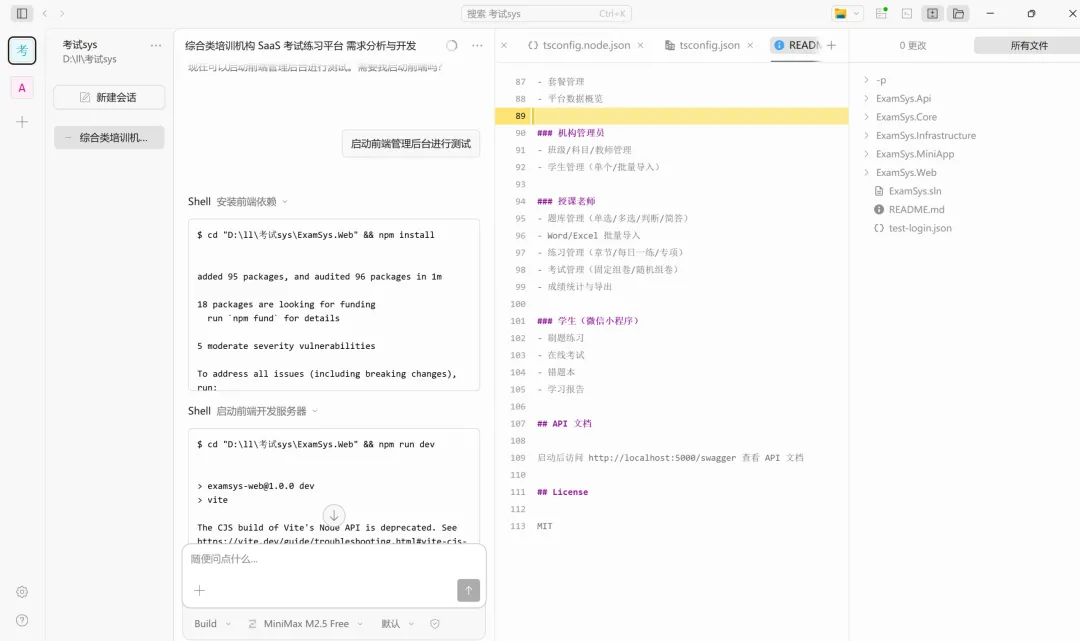Open the 综合类培训机... session
This screenshot has width=1080, height=641.
pyautogui.click(x=109, y=138)
